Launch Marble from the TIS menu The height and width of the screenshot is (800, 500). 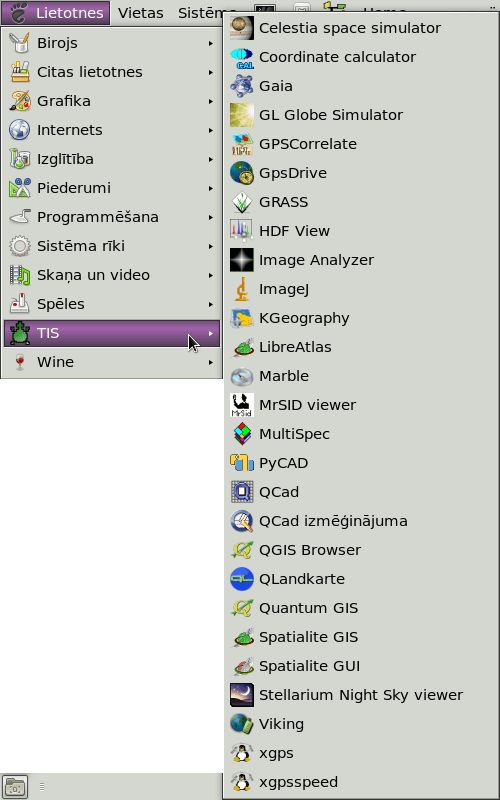tap(361, 376)
